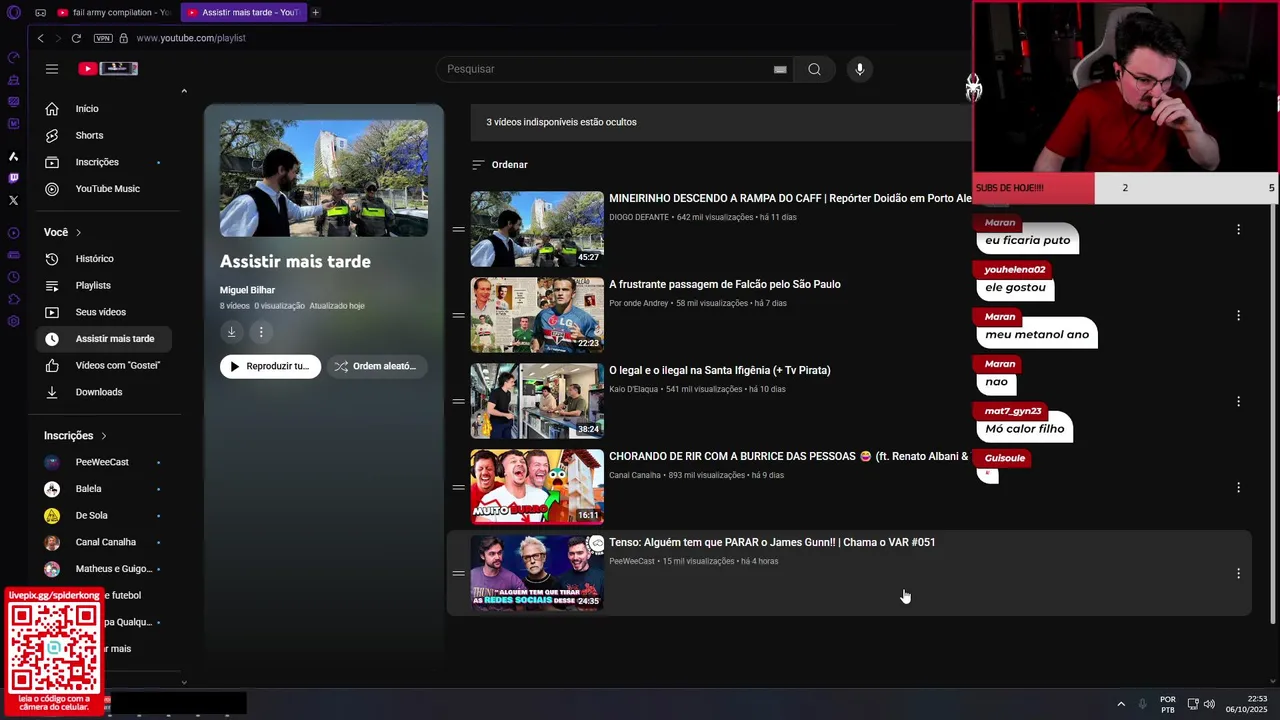Open YouTube Music link
The height and width of the screenshot is (720, 1280).
(x=104, y=189)
